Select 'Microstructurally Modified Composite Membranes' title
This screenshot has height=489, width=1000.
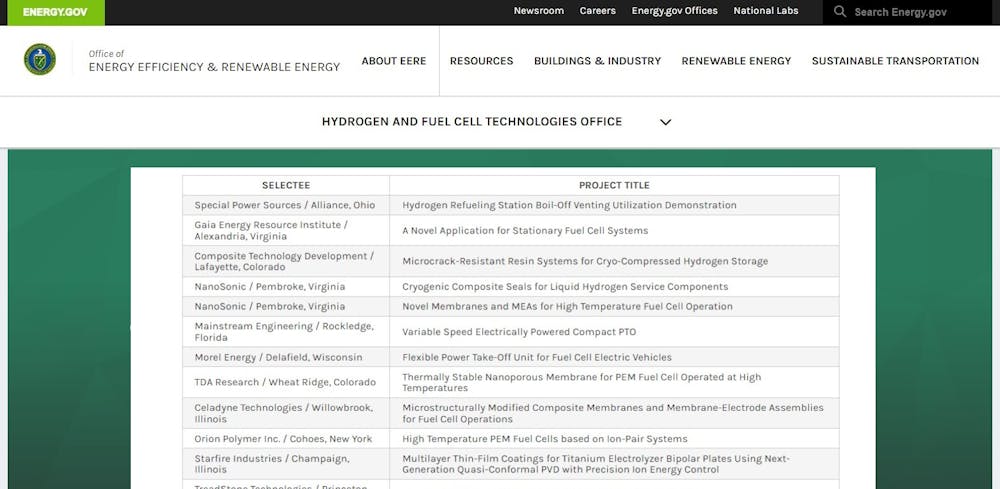click(614, 413)
